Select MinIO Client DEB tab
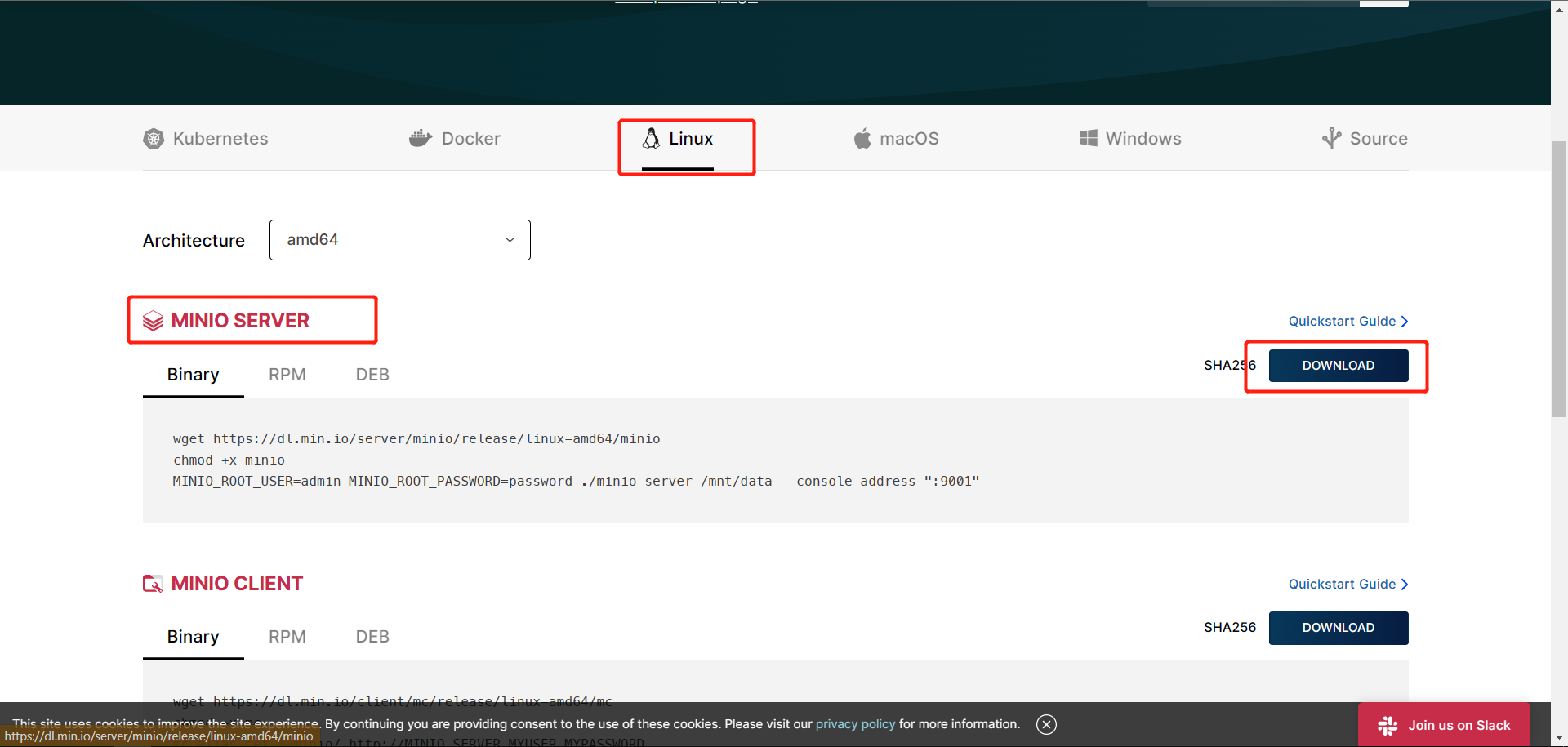This screenshot has width=1568, height=747. click(372, 637)
